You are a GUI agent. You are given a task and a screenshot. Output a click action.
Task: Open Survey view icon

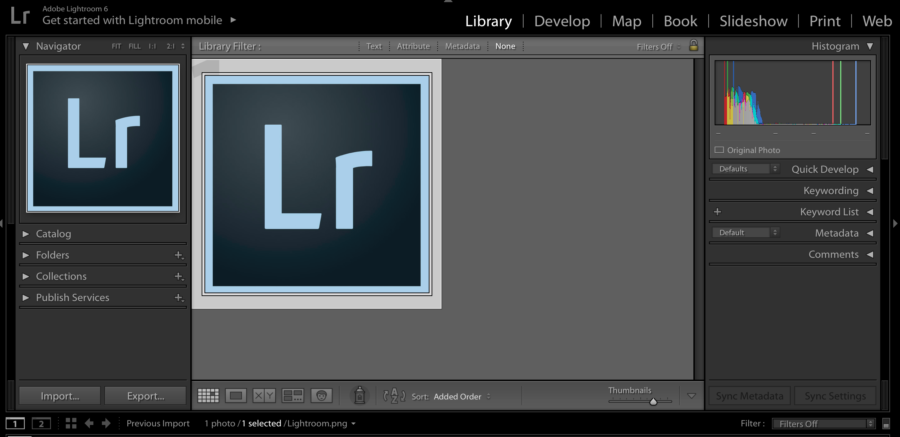tap(293, 396)
